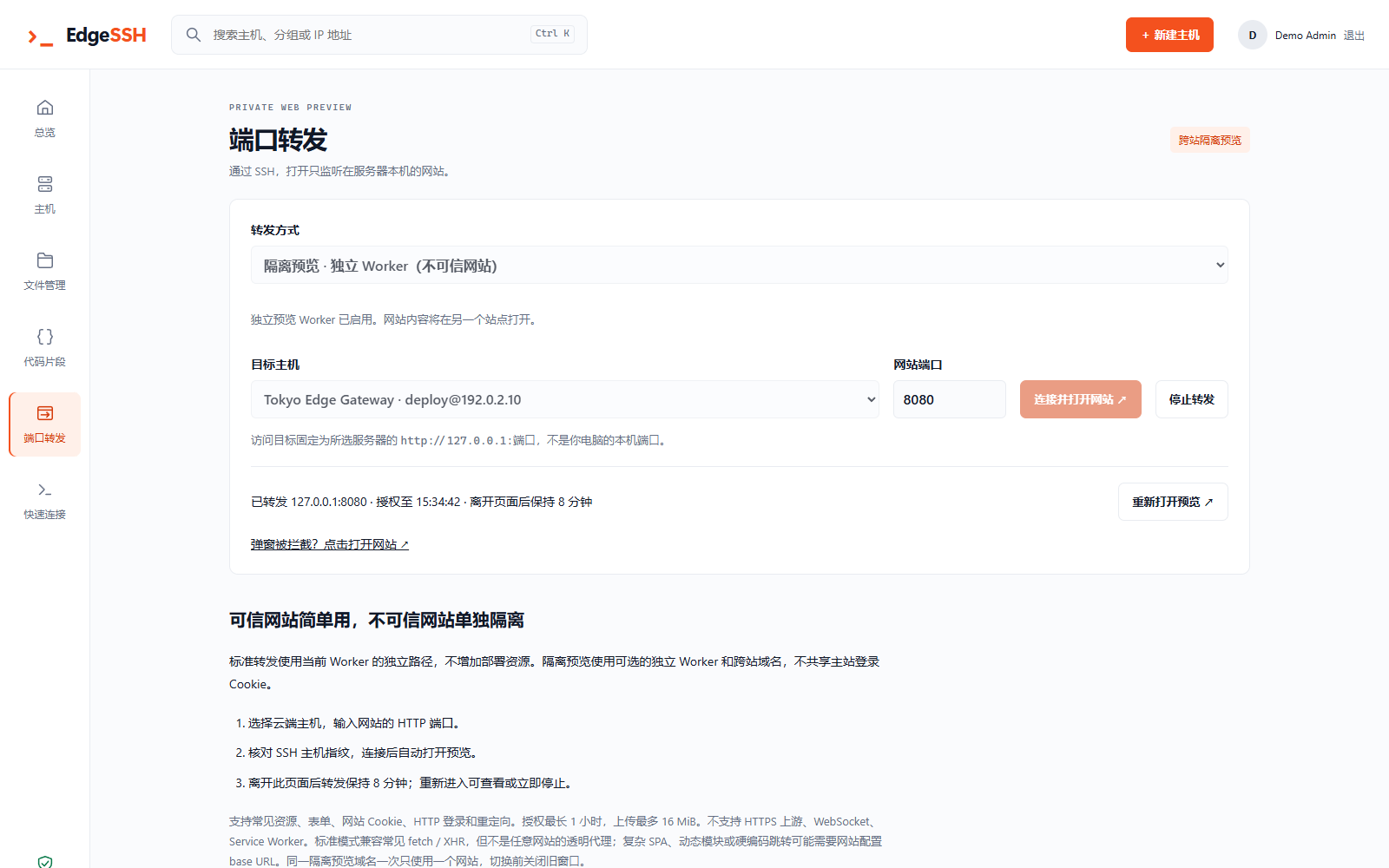Click the 可信网站简单用 section heading
1389x868 pixels.
click(x=377, y=620)
